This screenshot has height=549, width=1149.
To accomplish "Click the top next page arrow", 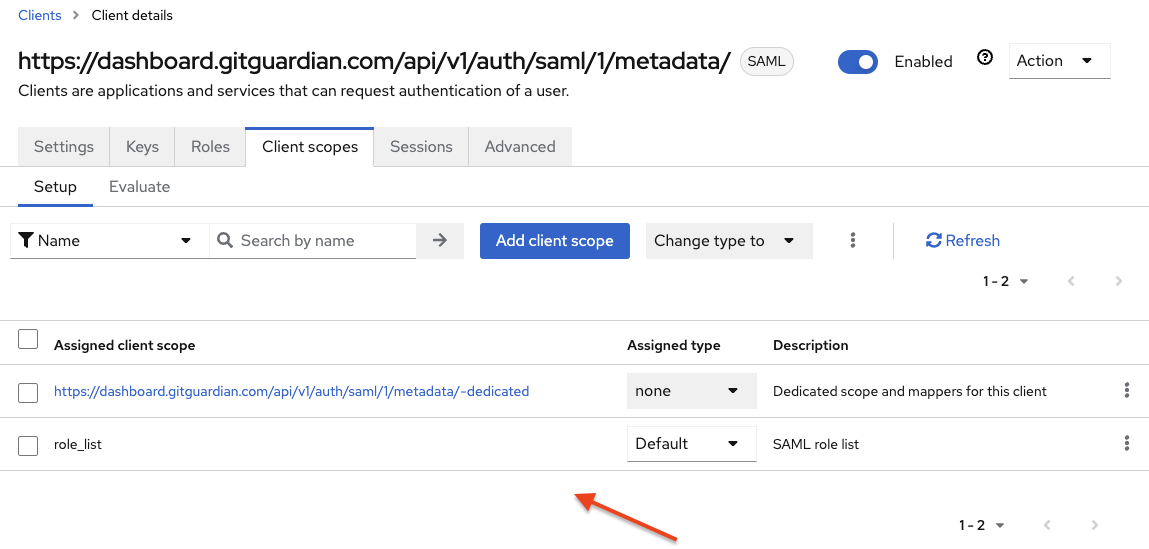I will click(x=1118, y=281).
